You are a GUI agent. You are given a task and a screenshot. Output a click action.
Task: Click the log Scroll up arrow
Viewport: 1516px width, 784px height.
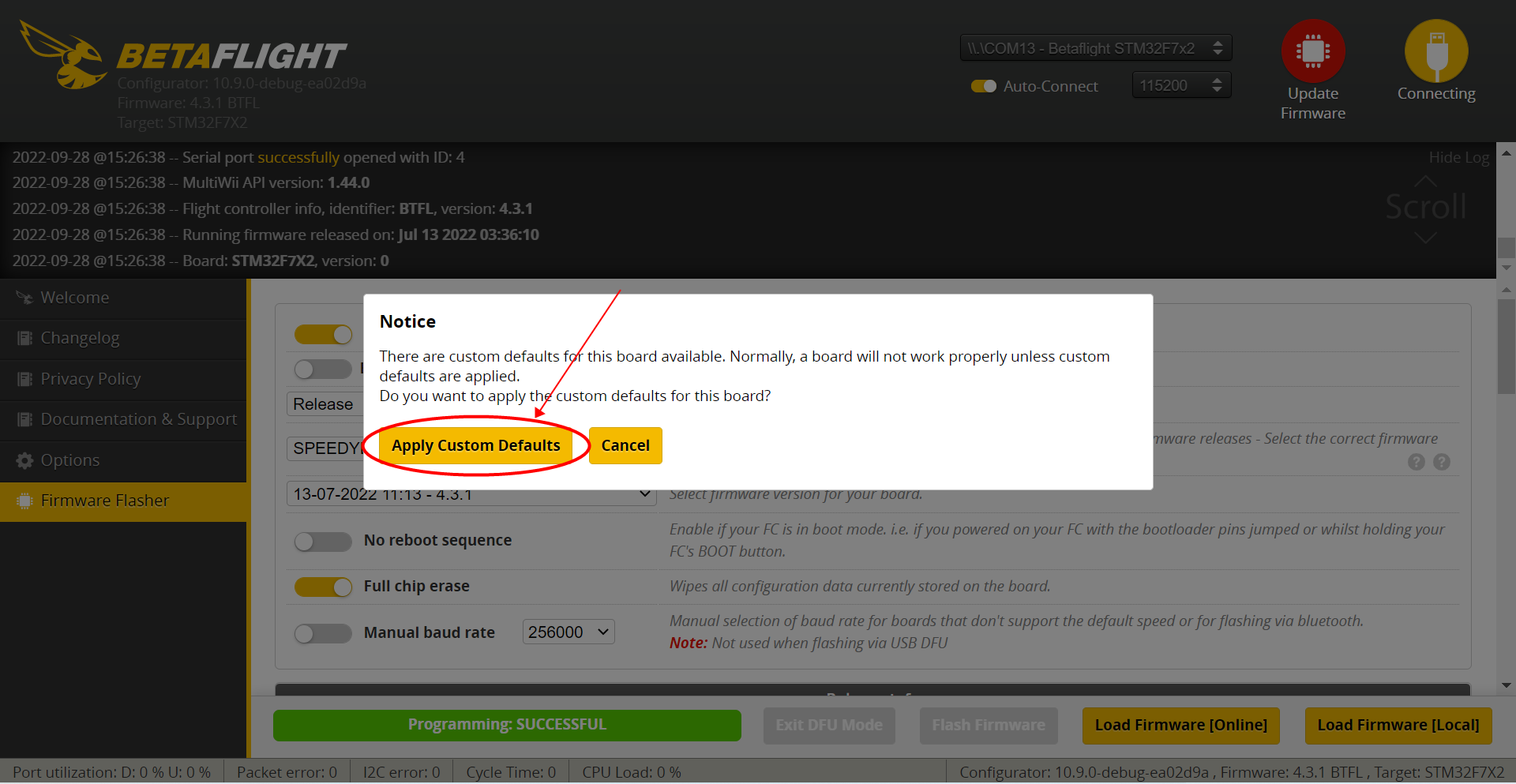point(1425,181)
